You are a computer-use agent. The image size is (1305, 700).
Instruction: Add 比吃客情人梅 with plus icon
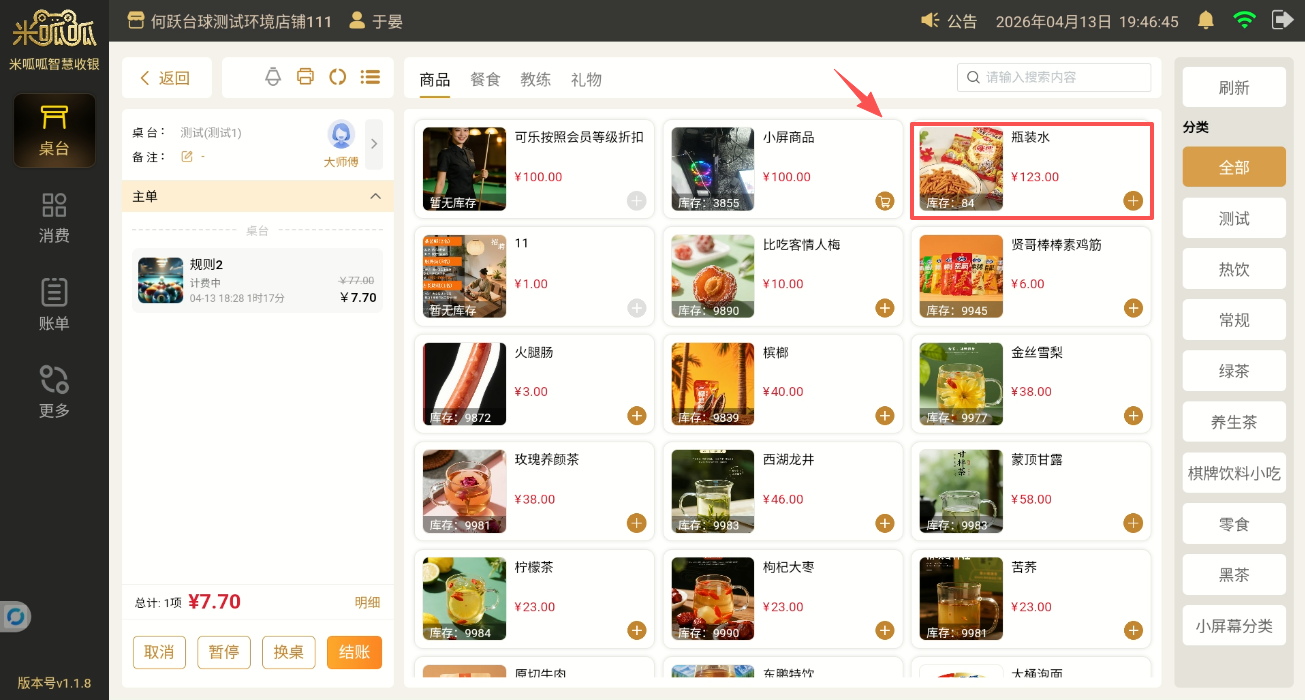pyautogui.click(x=884, y=308)
